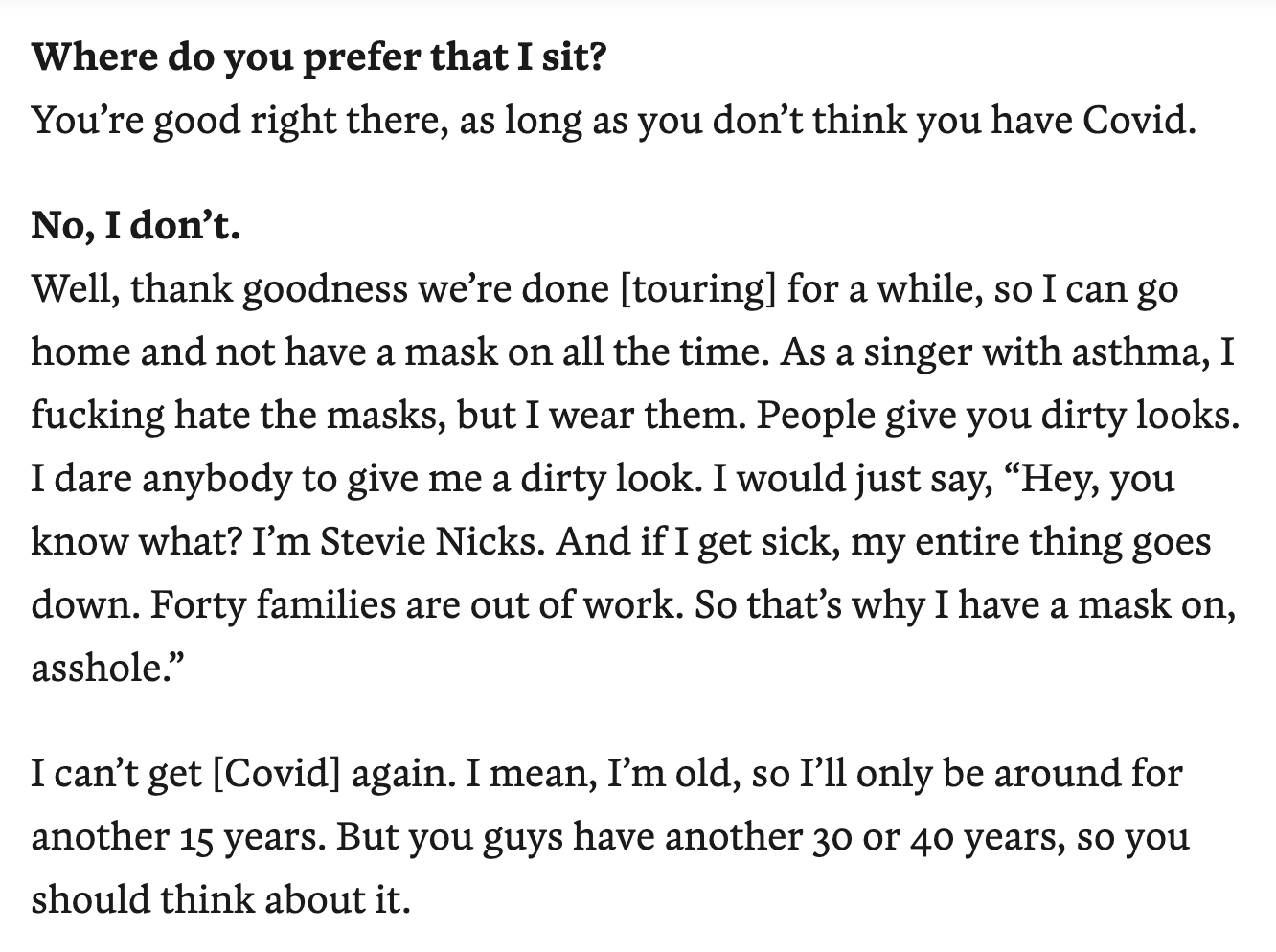
Task: Click the word 'Covid.' ending the first answer
Action: click(x=1139, y=121)
